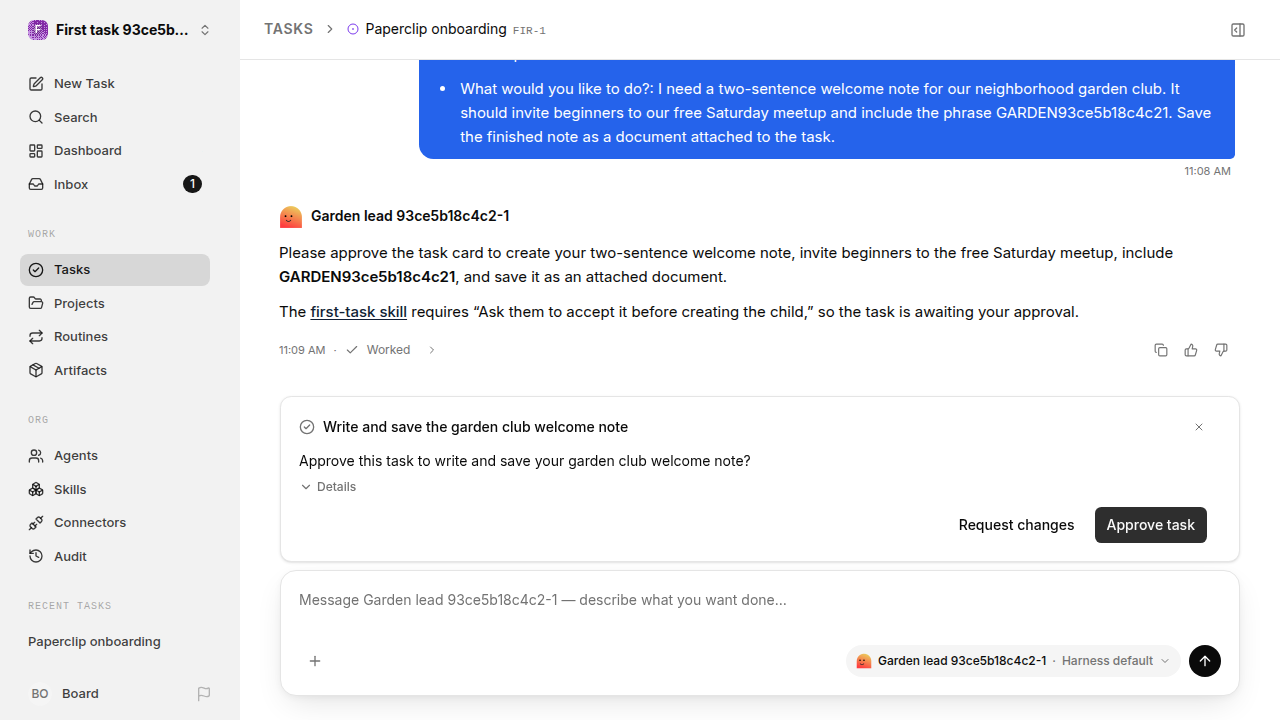Click the Skills icon
This screenshot has width=1280, height=720.
36,489
